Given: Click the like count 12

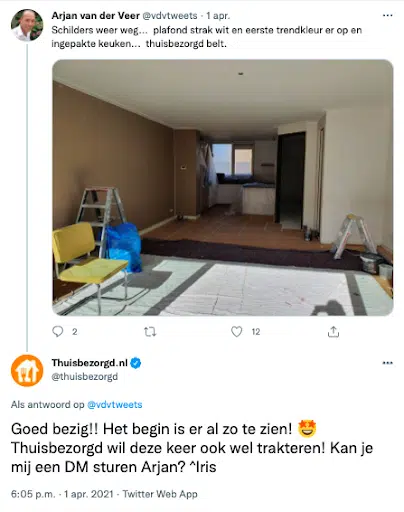Looking at the screenshot, I should click(x=256, y=332).
